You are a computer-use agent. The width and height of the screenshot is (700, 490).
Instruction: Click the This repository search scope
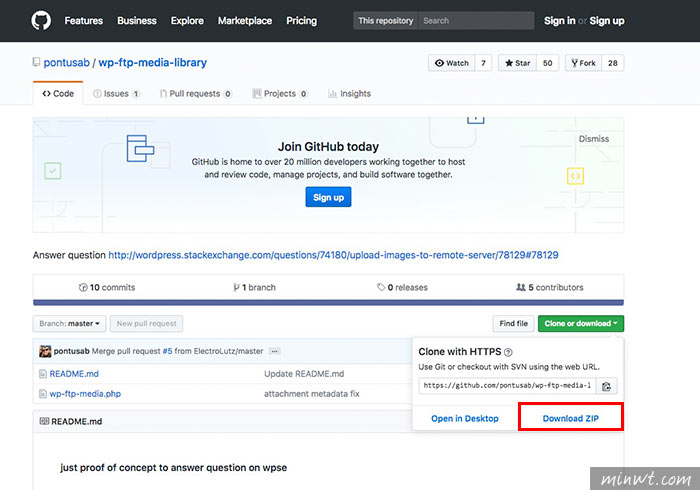click(385, 21)
